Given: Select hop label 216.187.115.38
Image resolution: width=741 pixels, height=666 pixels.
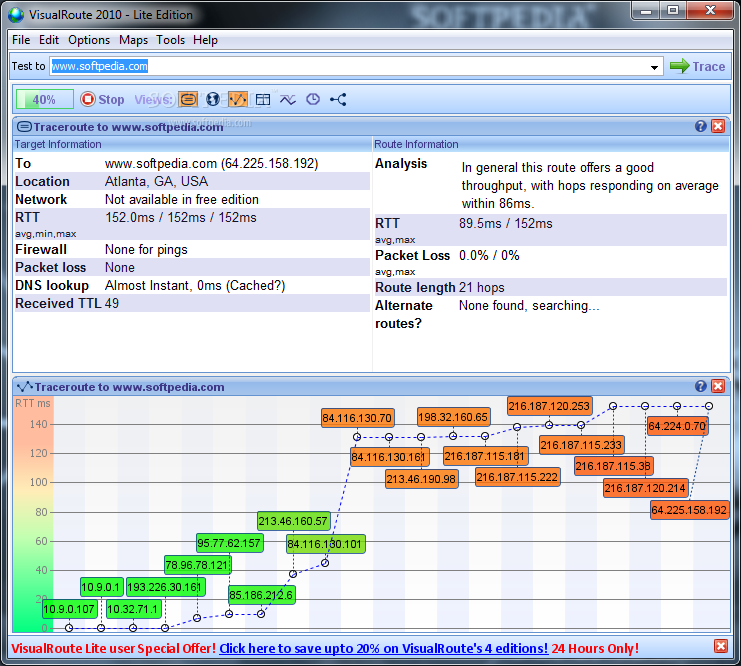Looking at the screenshot, I should [613, 466].
